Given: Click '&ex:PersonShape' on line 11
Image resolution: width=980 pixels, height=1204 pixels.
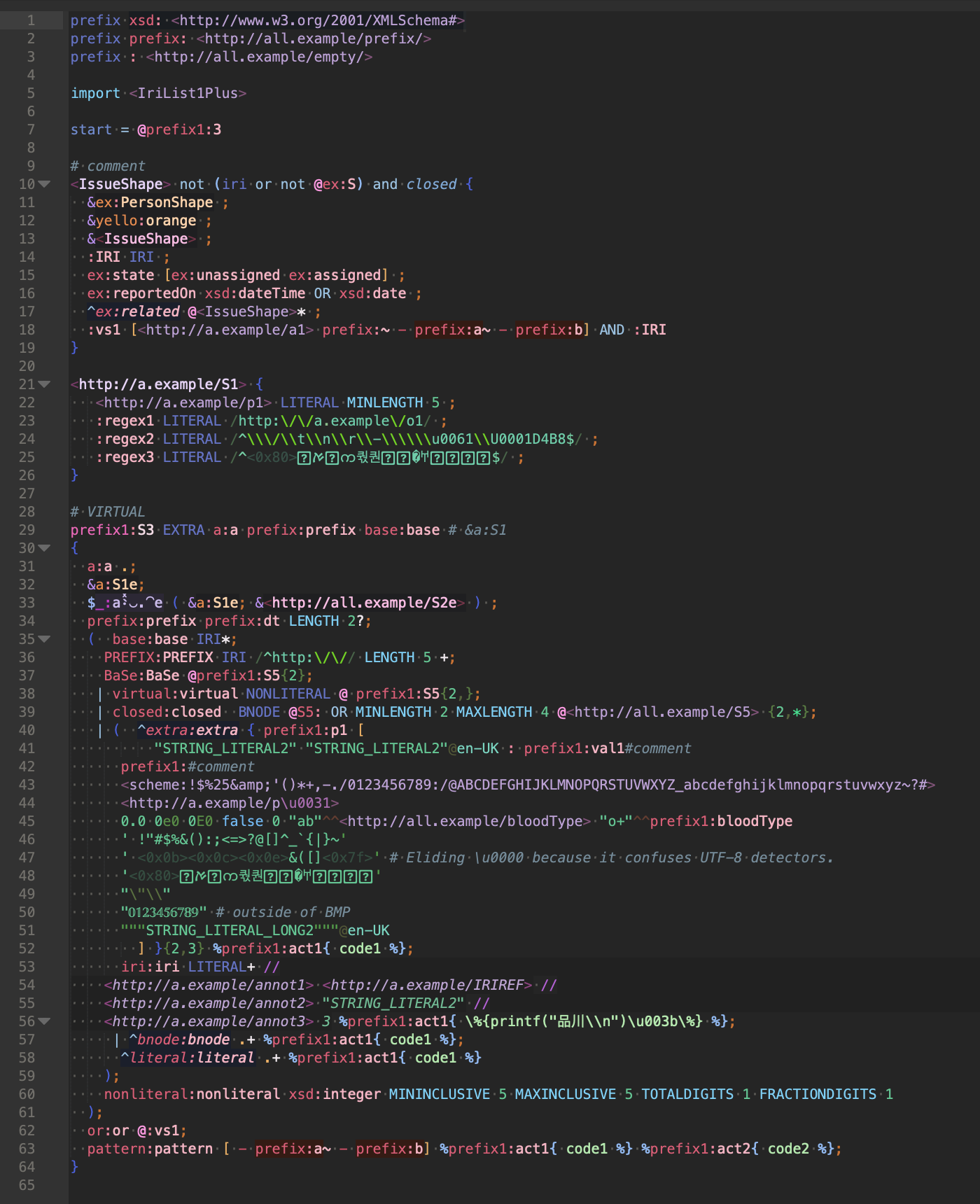Looking at the screenshot, I should (150, 202).
